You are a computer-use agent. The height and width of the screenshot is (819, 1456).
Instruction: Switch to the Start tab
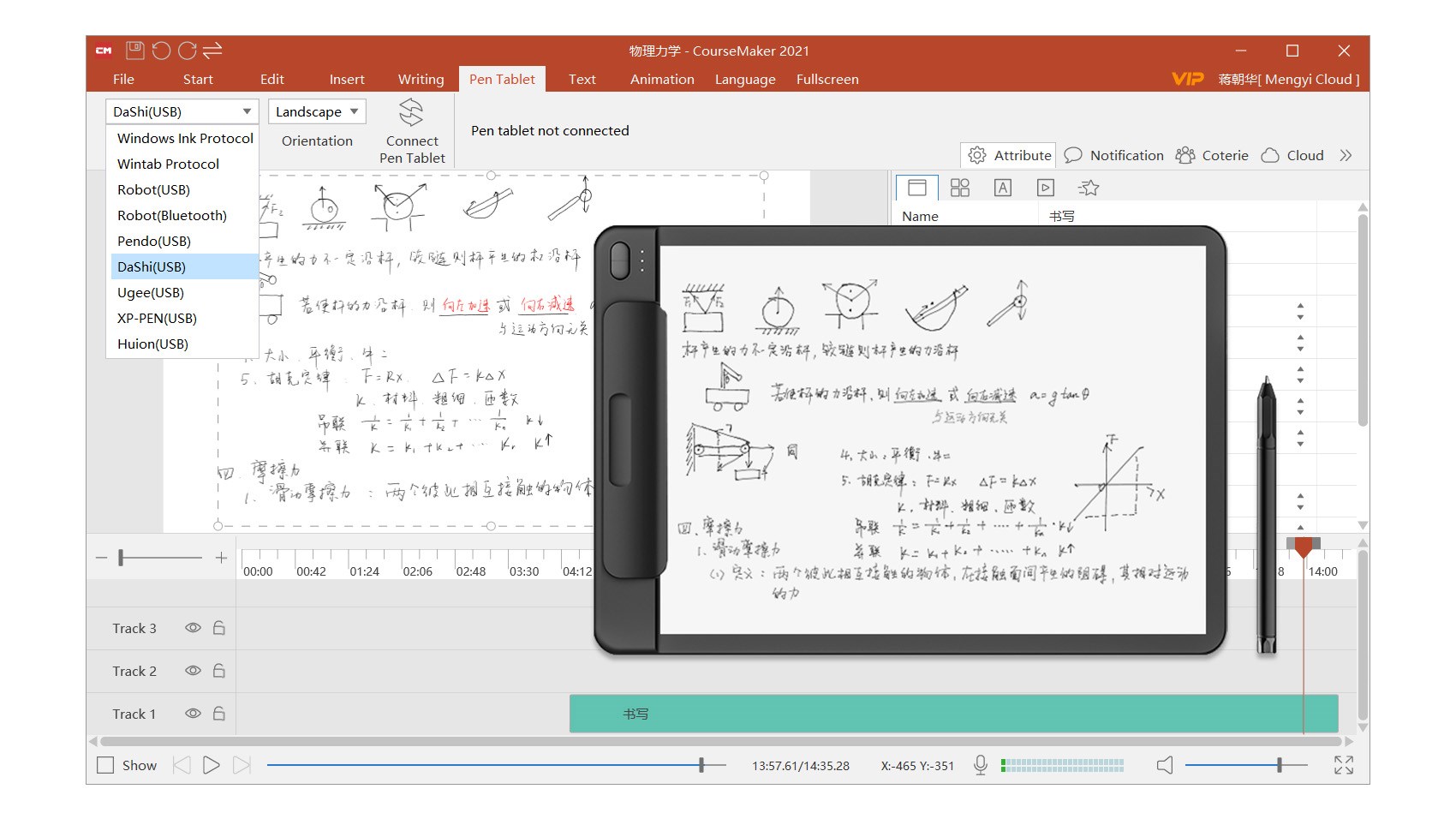(198, 79)
